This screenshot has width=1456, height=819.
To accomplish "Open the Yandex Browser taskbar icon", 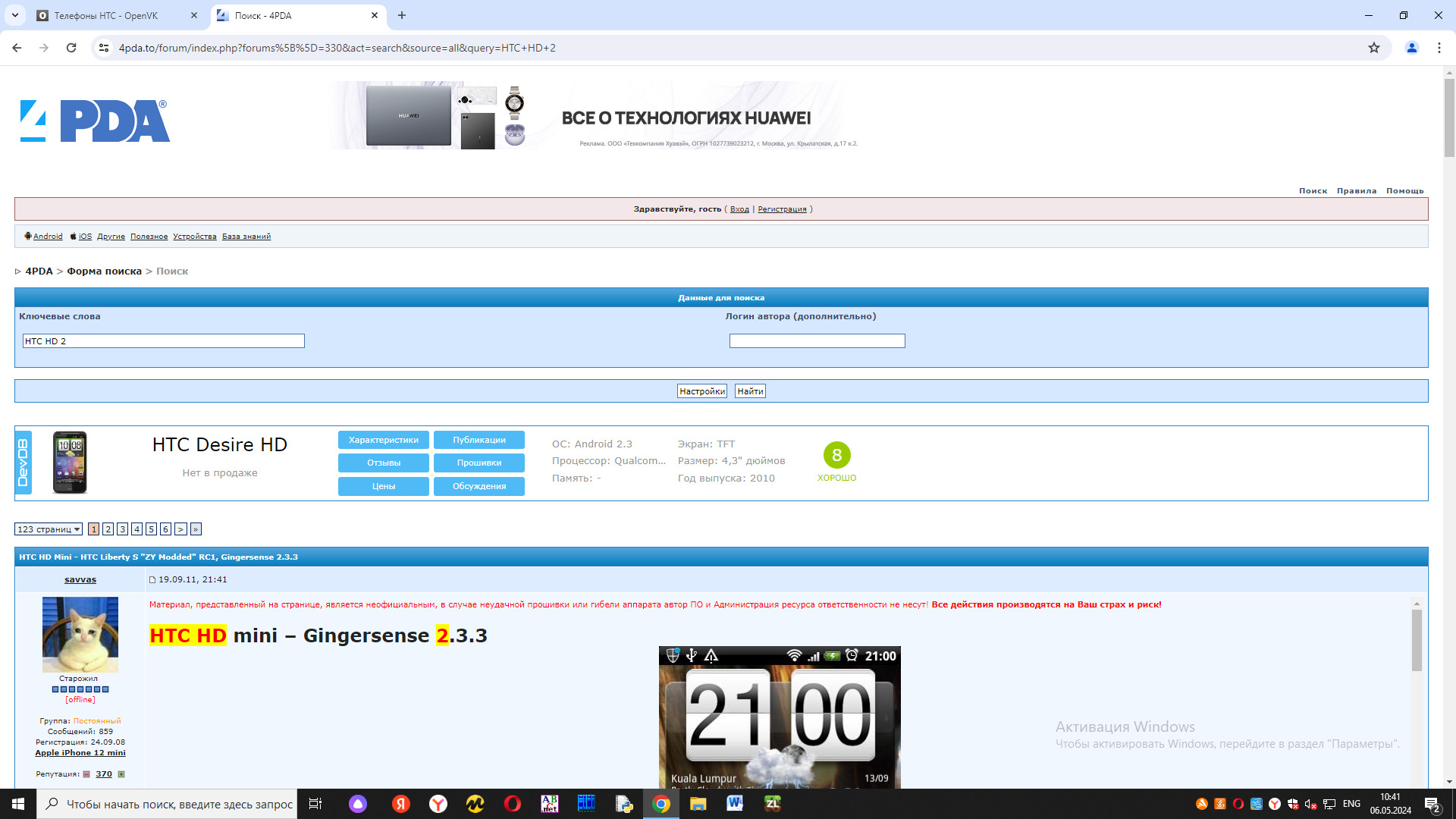I will pos(438,804).
